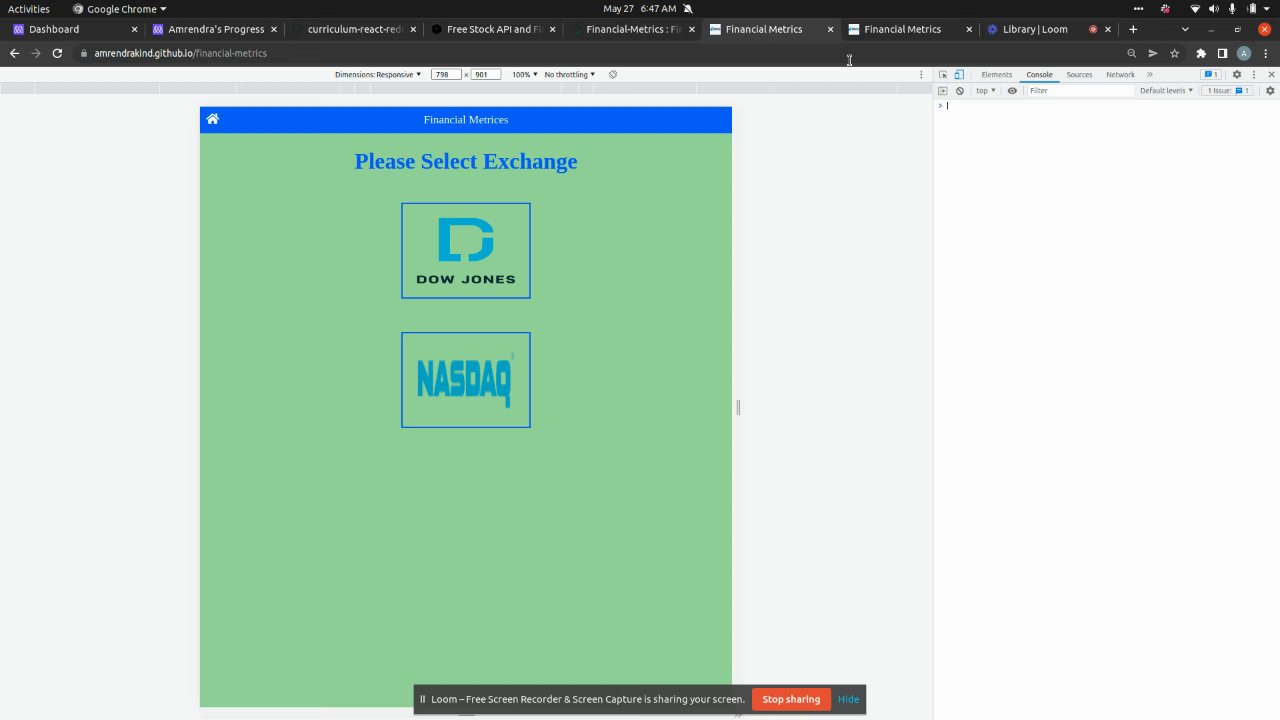This screenshot has height=720, width=1280.
Task: Close the Library | Loom tab
Action: point(1108,29)
